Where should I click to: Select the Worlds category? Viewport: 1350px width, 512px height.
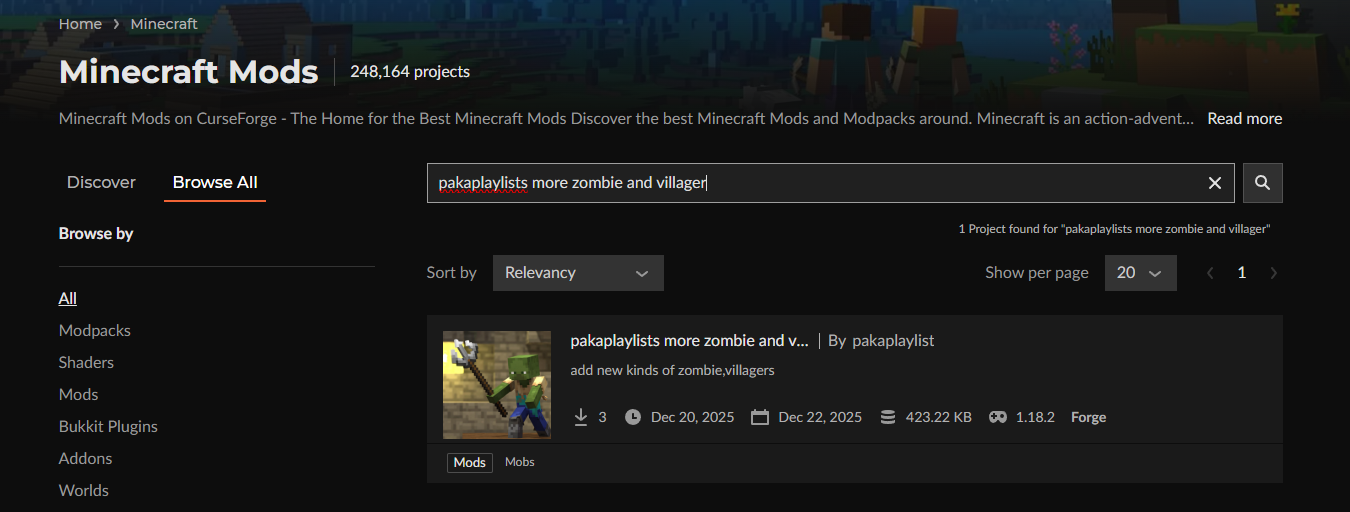[84, 490]
